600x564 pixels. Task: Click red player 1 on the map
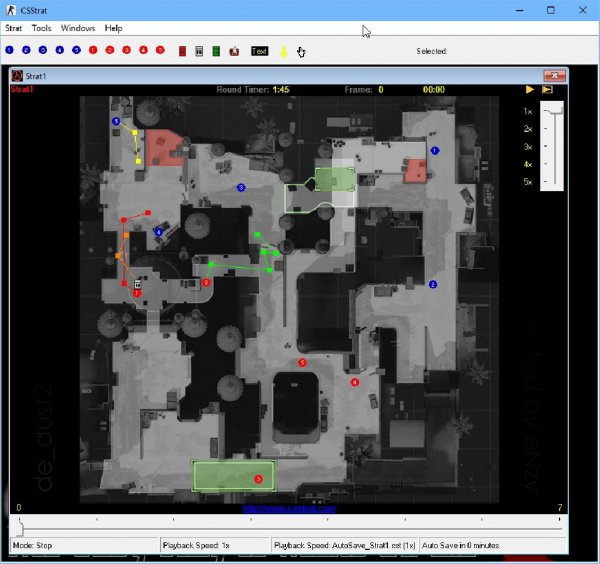coord(137,293)
